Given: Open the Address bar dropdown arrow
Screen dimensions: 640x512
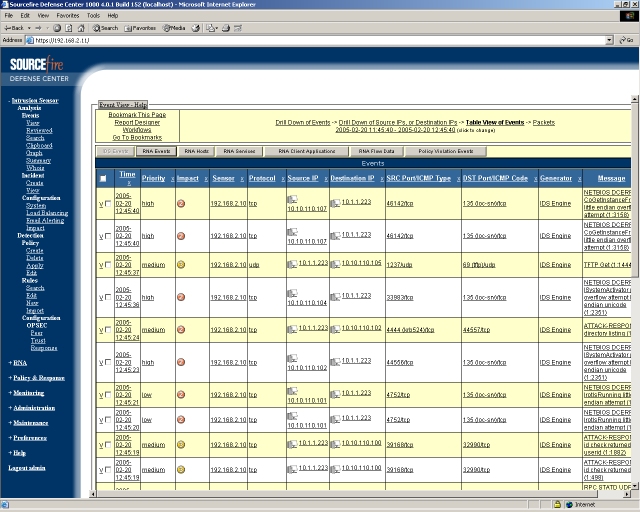Looking at the screenshot, I should (609, 40).
